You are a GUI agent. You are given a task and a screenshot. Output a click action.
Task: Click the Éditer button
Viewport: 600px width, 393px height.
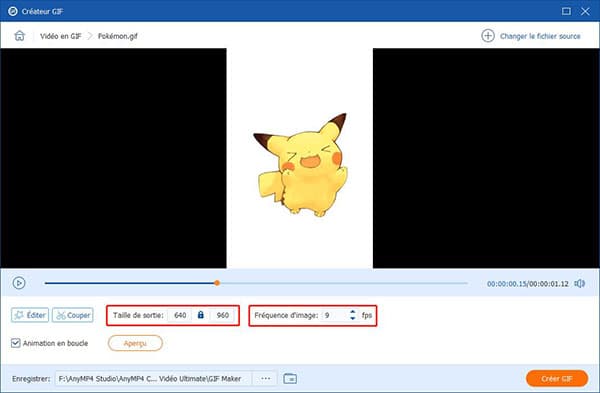tap(30, 315)
